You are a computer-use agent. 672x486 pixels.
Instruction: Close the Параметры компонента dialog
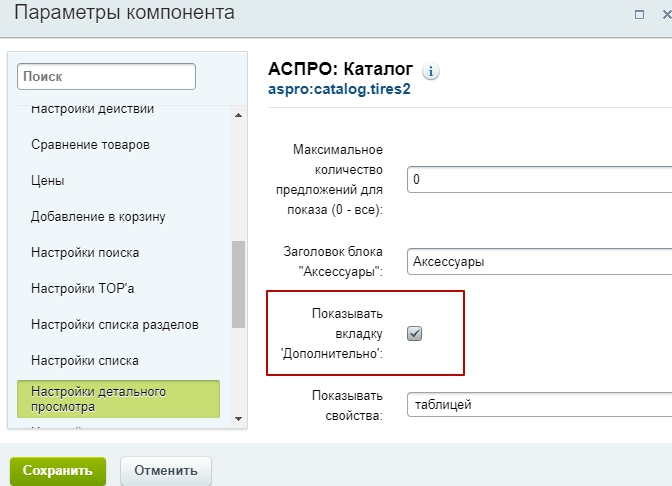666,15
